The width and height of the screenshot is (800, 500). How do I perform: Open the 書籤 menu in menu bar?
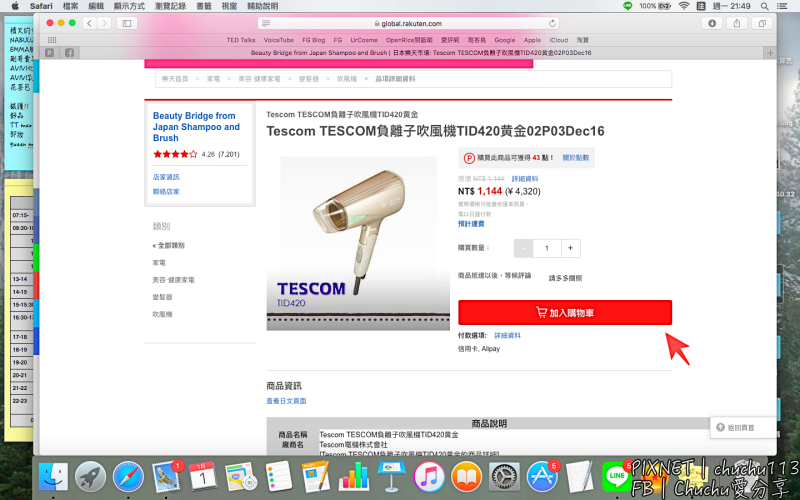tap(204, 6)
